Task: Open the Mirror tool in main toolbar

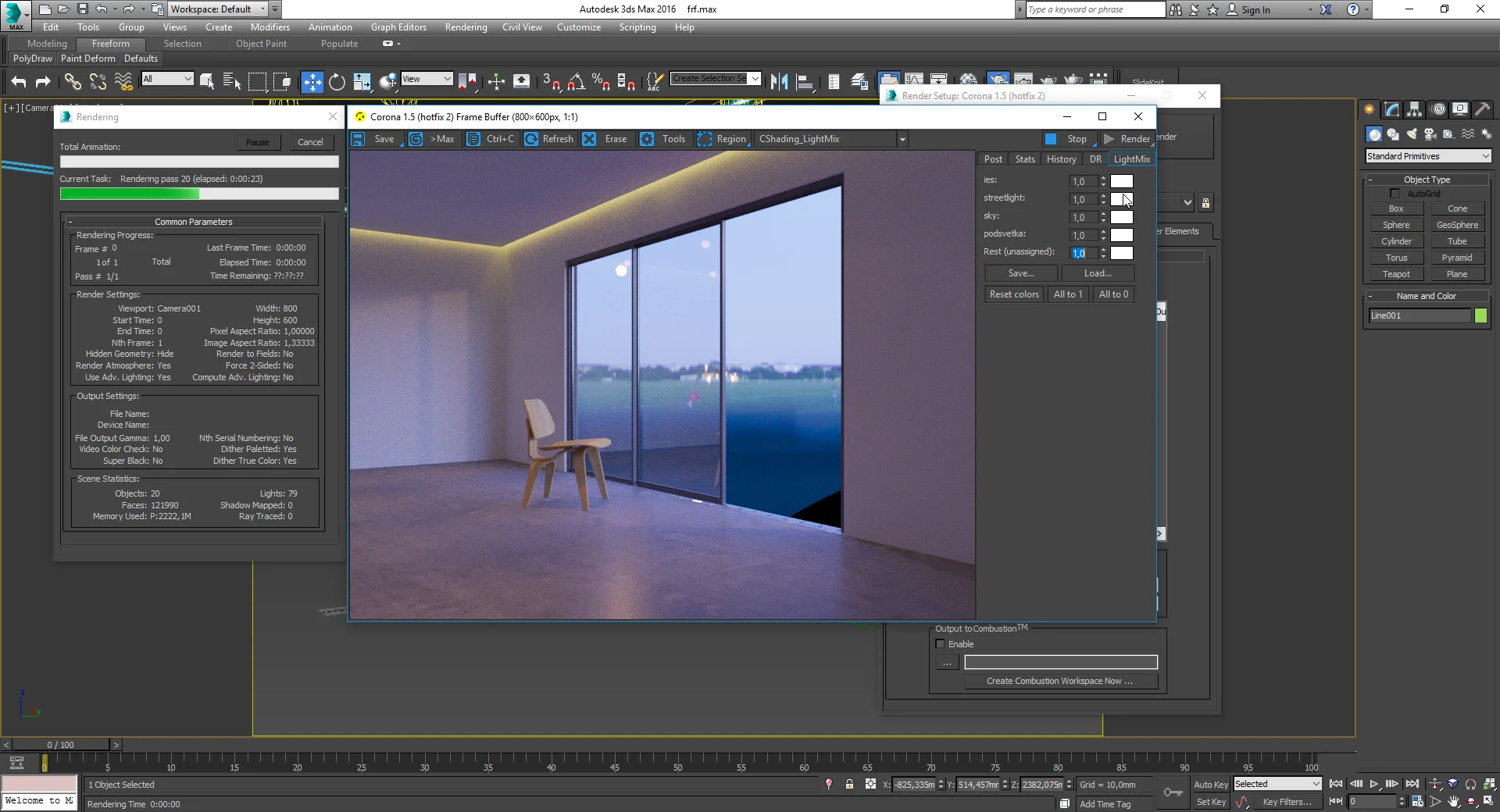Action: (x=779, y=81)
